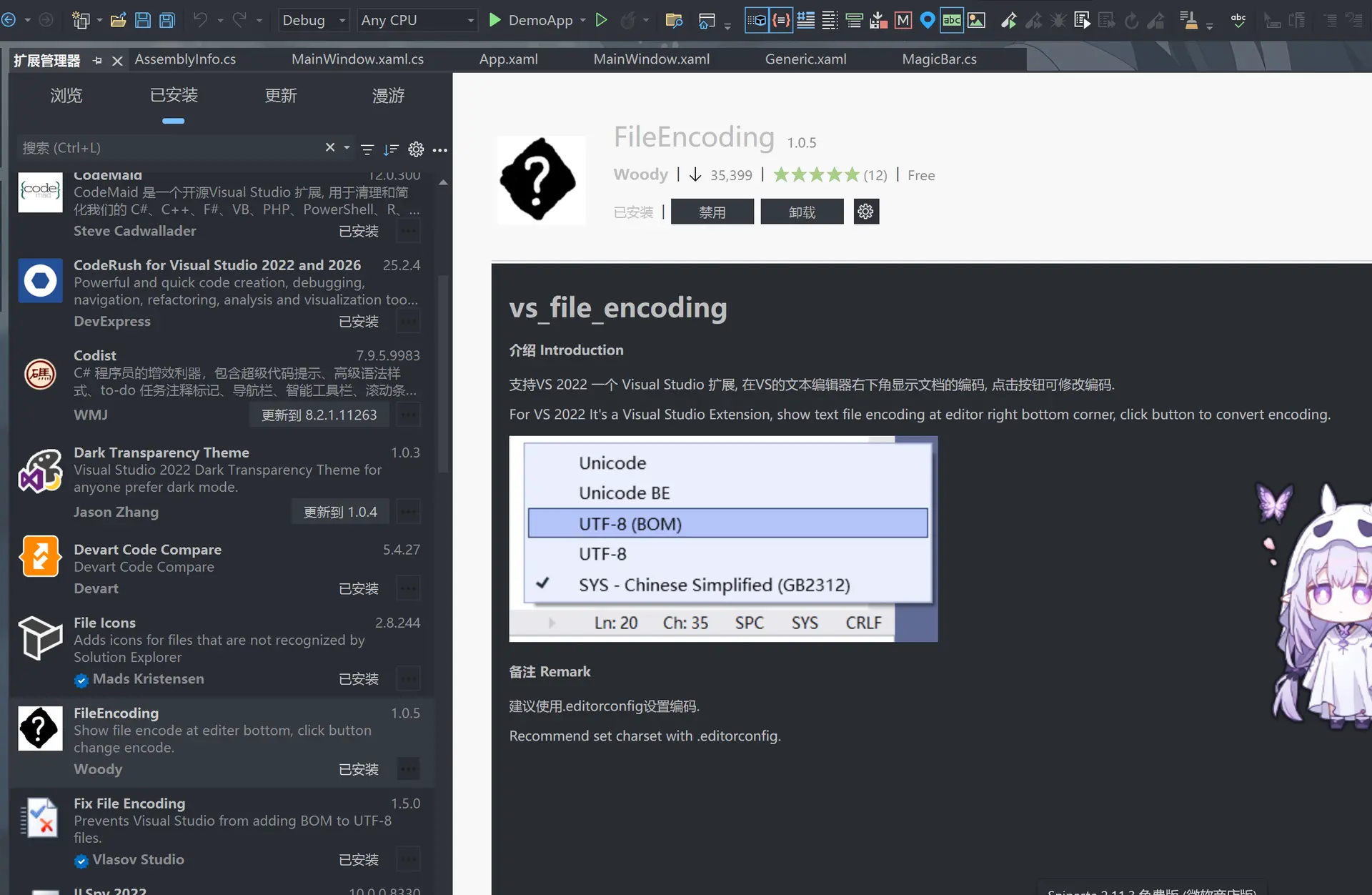This screenshot has height=895, width=1372.
Task: Open the MagicBar.cs document tab
Action: coord(939,59)
